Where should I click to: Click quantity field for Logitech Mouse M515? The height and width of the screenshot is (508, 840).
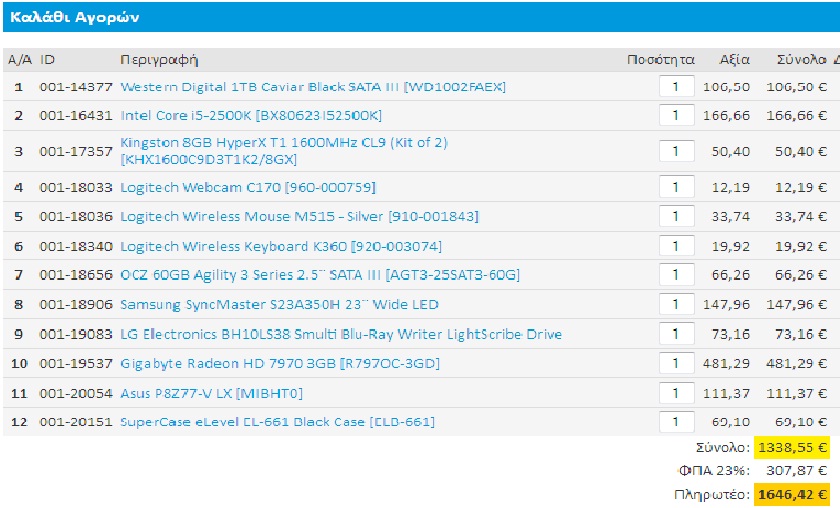pyautogui.click(x=677, y=216)
